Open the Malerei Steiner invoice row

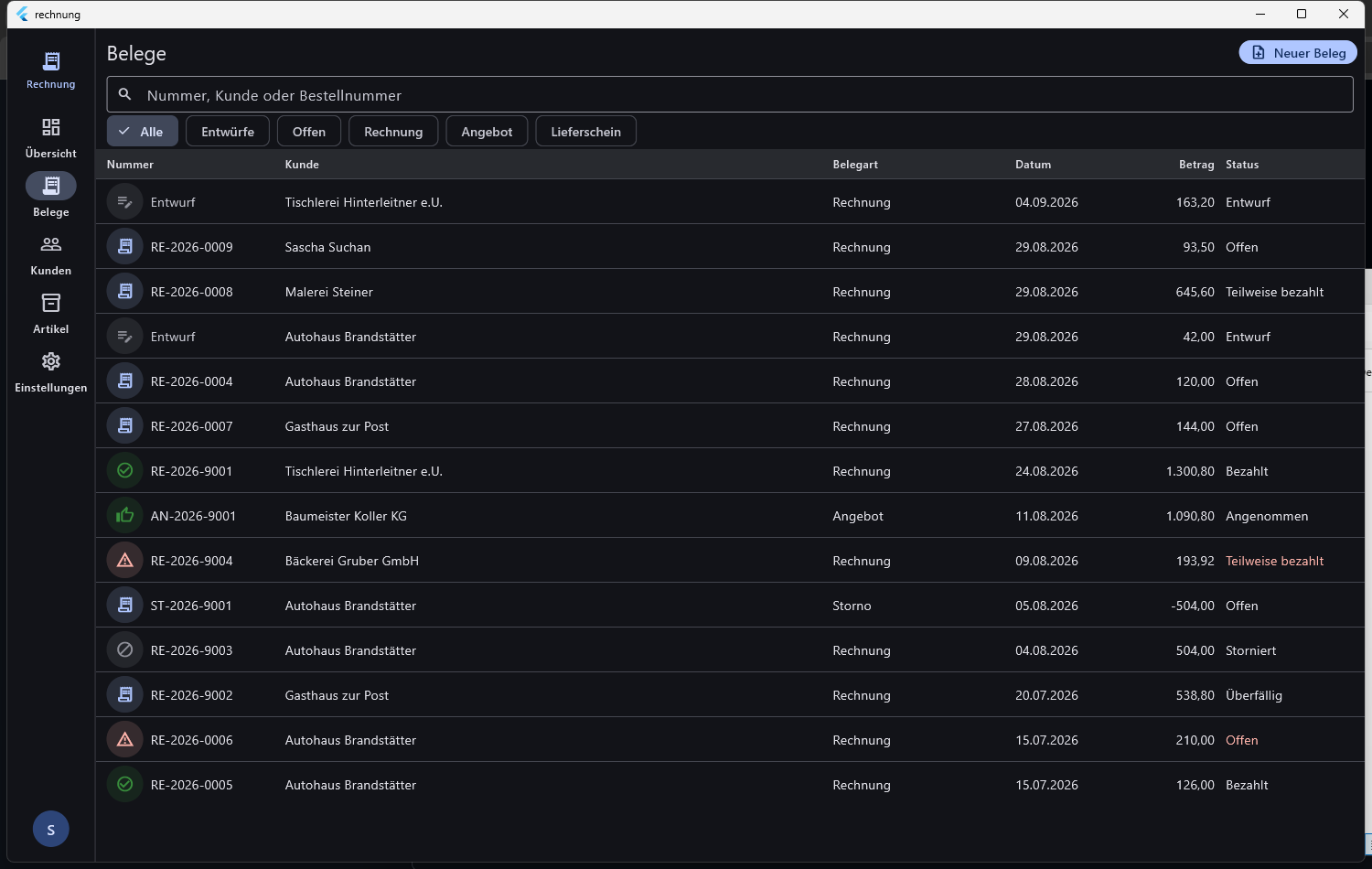pyautogui.click(x=730, y=292)
